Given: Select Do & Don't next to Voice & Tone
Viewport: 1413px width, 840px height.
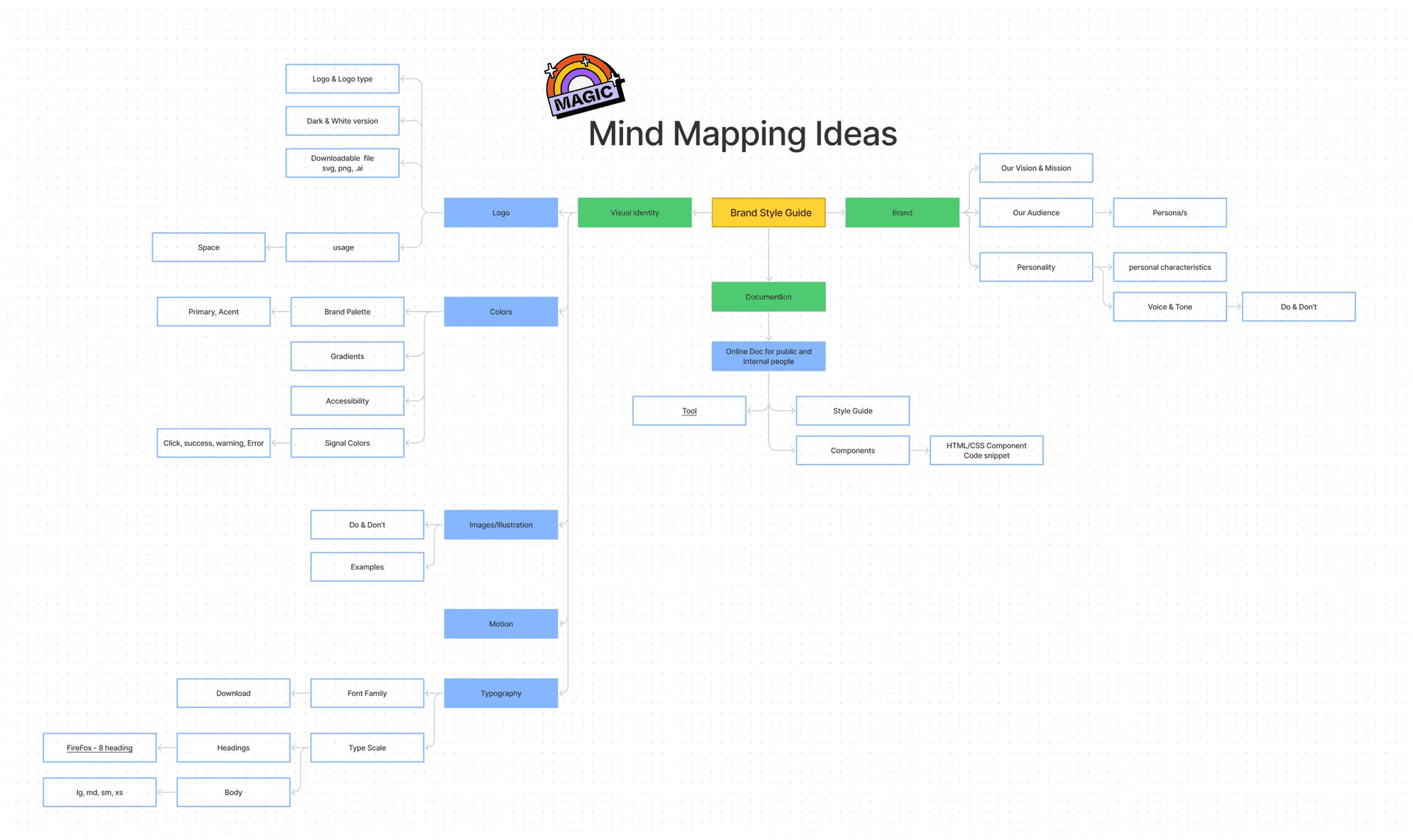Looking at the screenshot, I should [x=1299, y=307].
